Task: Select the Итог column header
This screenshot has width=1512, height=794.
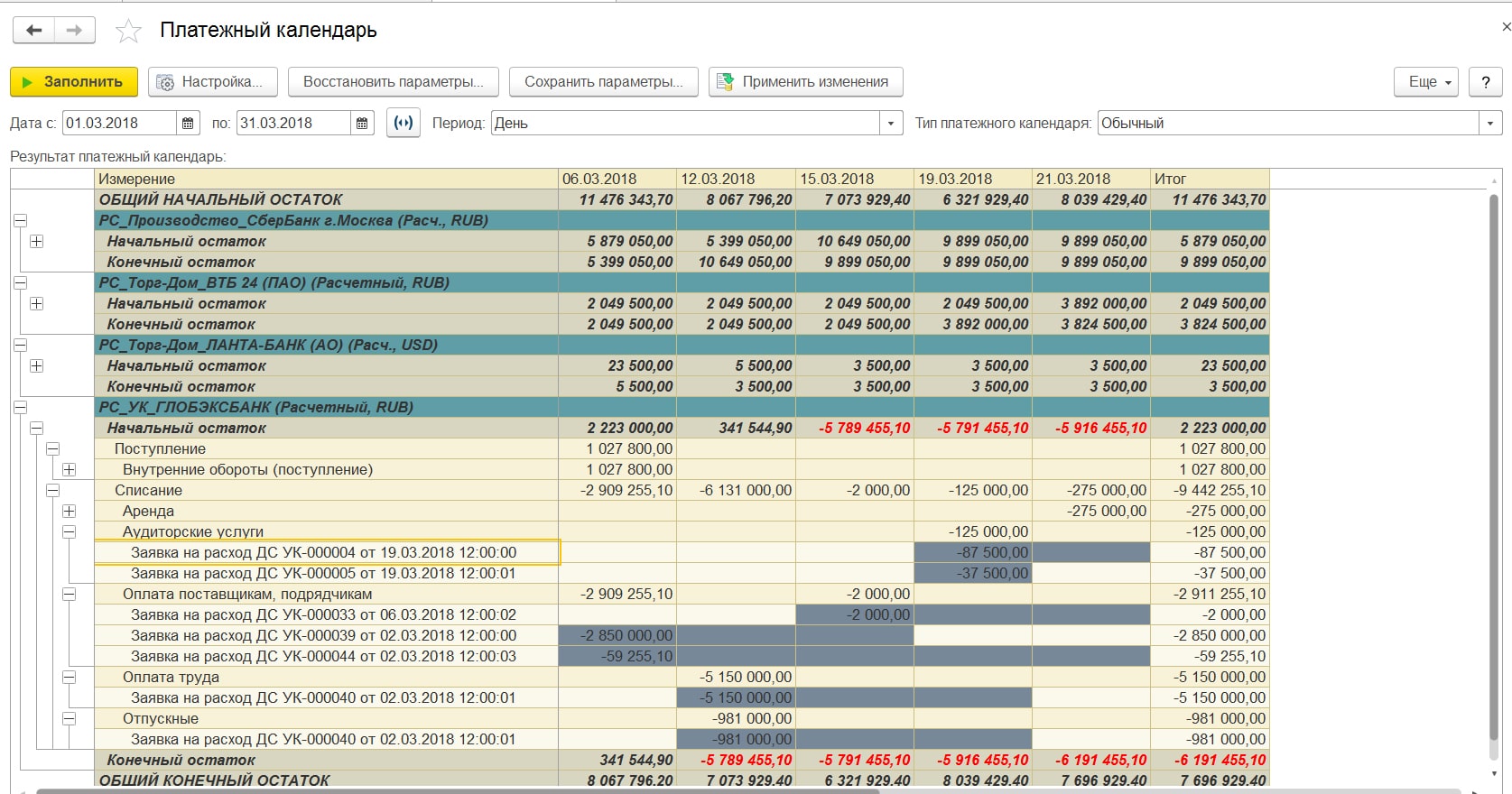Action: [x=1211, y=179]
